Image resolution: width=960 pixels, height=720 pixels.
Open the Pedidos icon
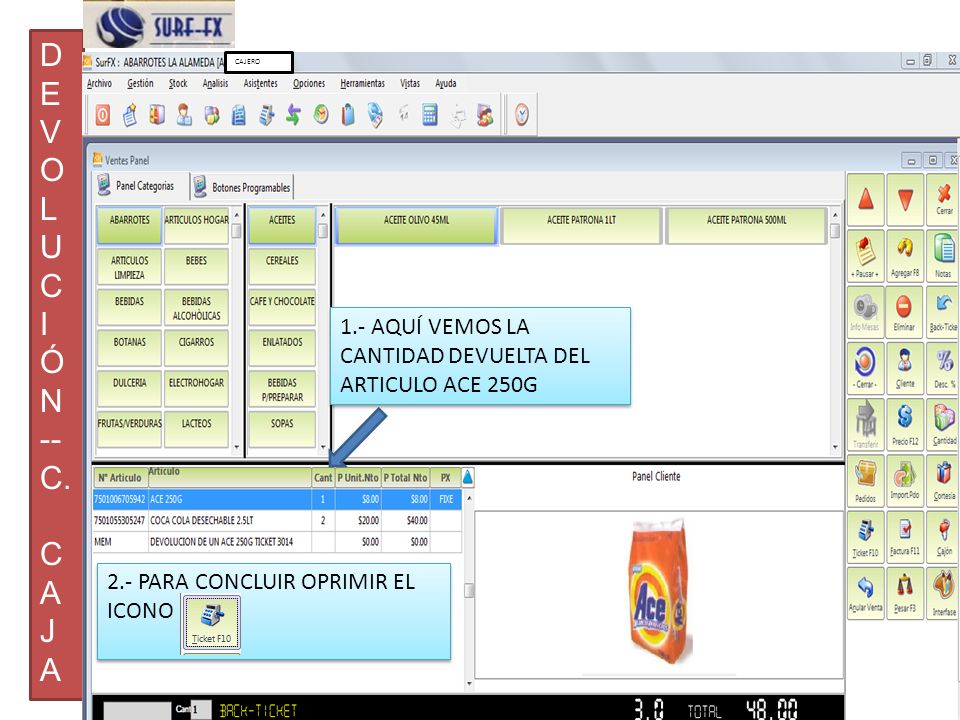(x=866, y=481)
